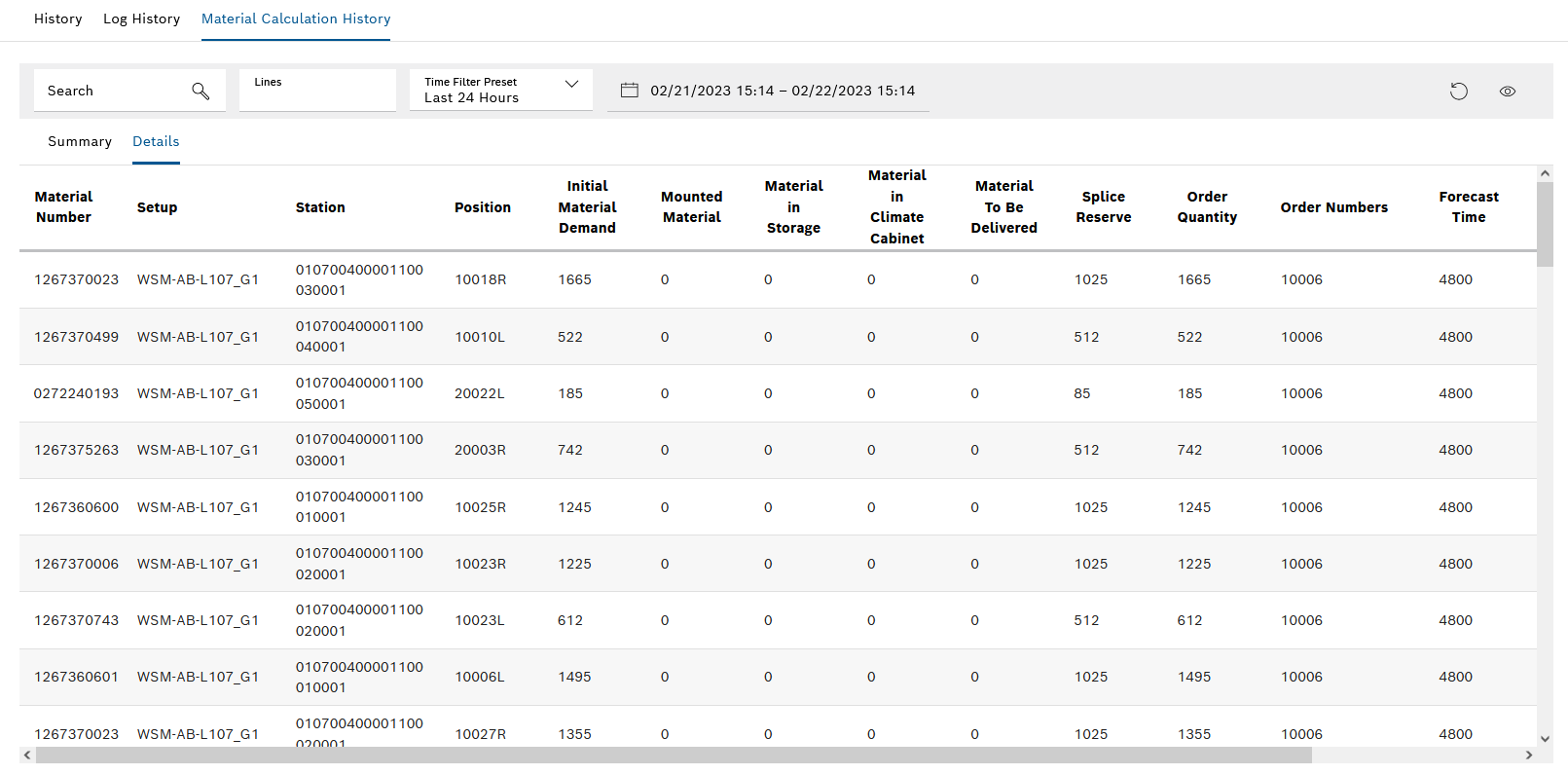
Task: Click the horizontal scrollbar thumb
Action: click(674, 756)
